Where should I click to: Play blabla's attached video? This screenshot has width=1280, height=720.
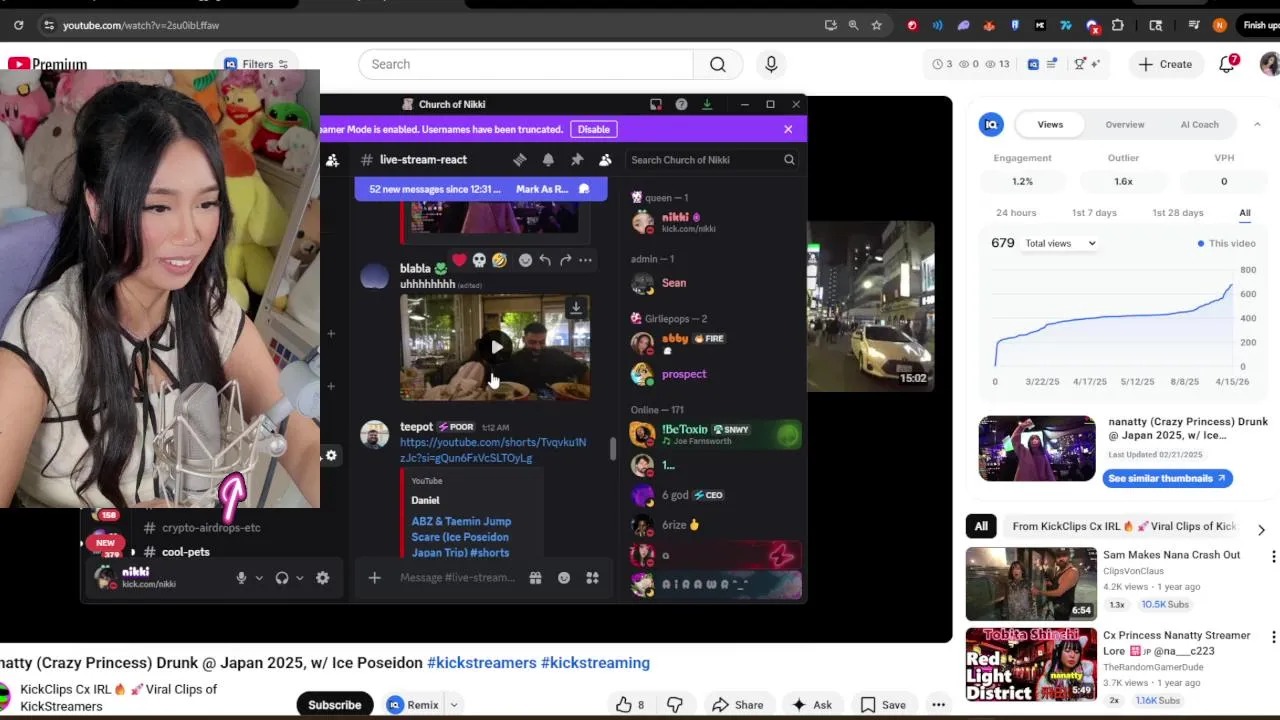pos(496,347)
